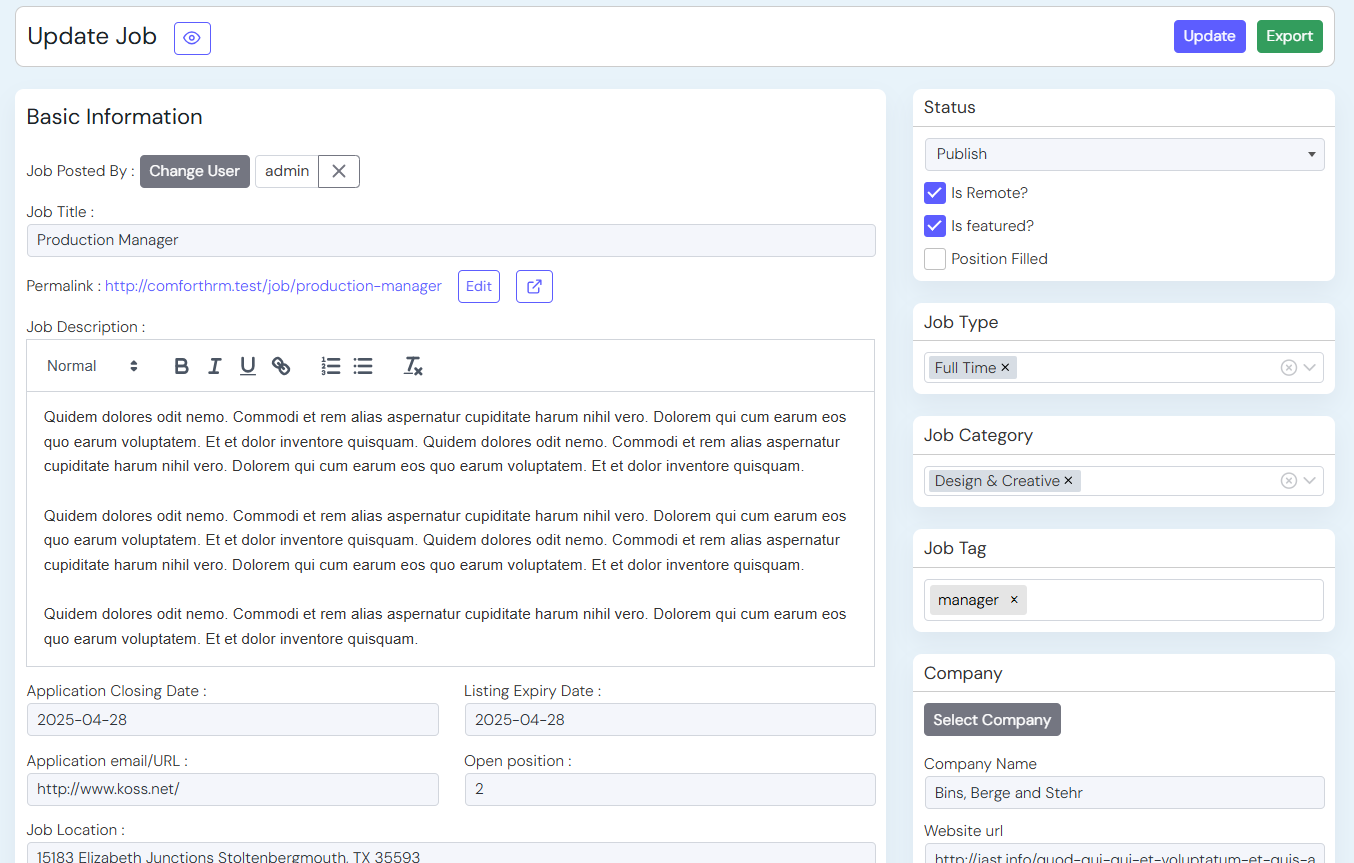This screenshot has height=863, width=1354.
Task: Uncheck the Is Remote? checkbox
Action: pos(935,193)
